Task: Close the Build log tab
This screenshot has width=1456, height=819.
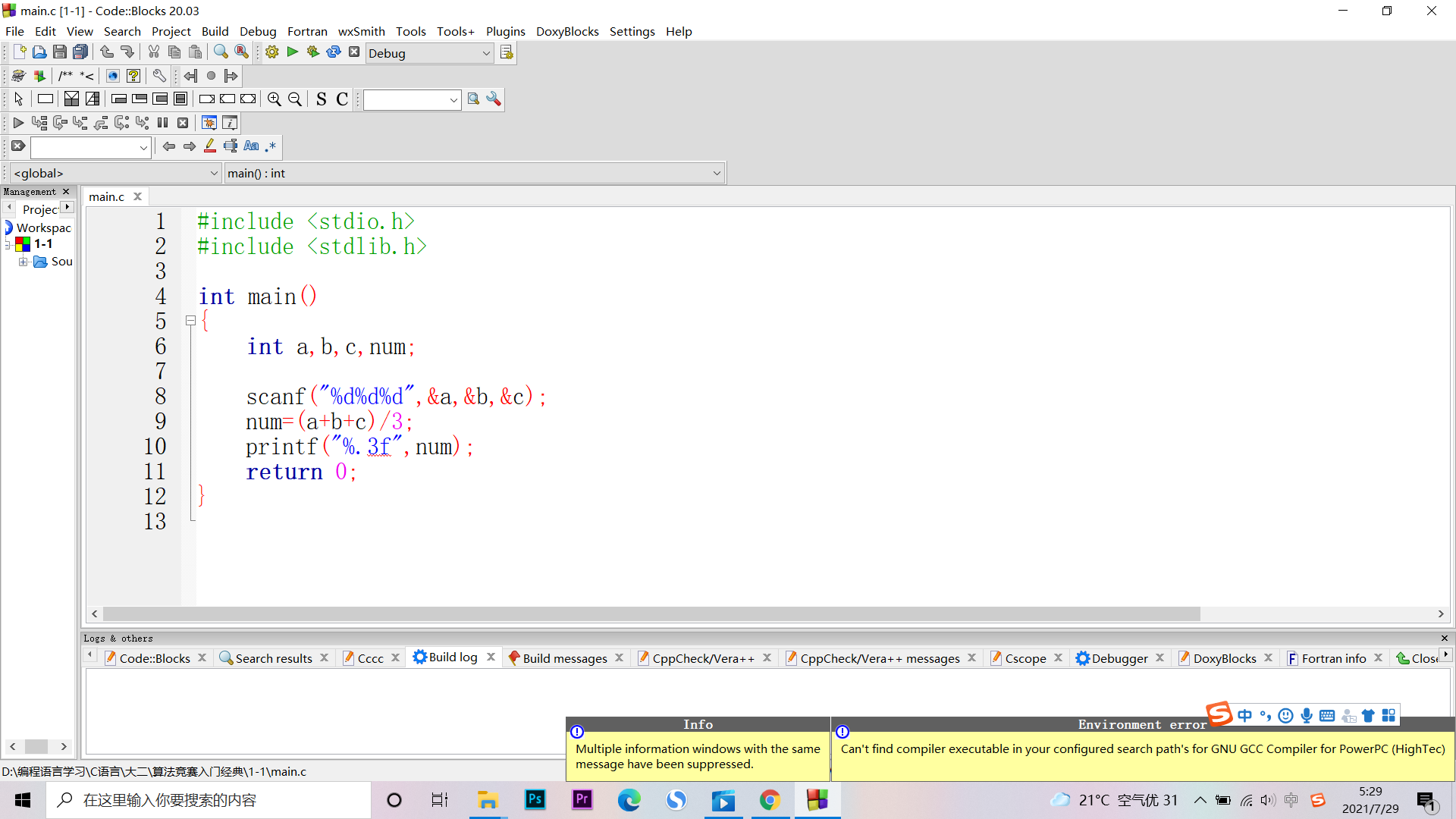Action: (491, 657)
